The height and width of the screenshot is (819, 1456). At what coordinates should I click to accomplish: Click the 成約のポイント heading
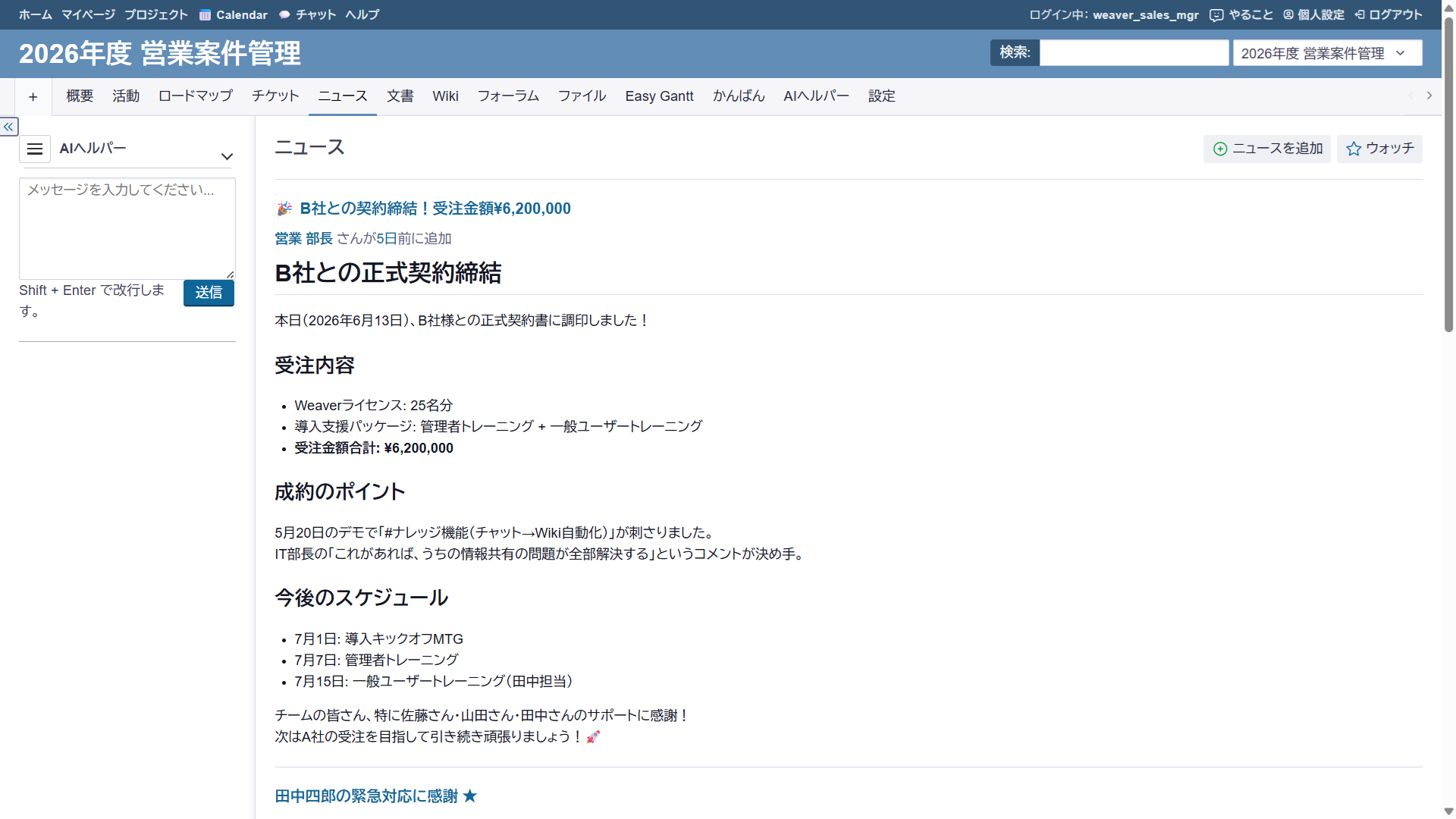tap(340, 492)
